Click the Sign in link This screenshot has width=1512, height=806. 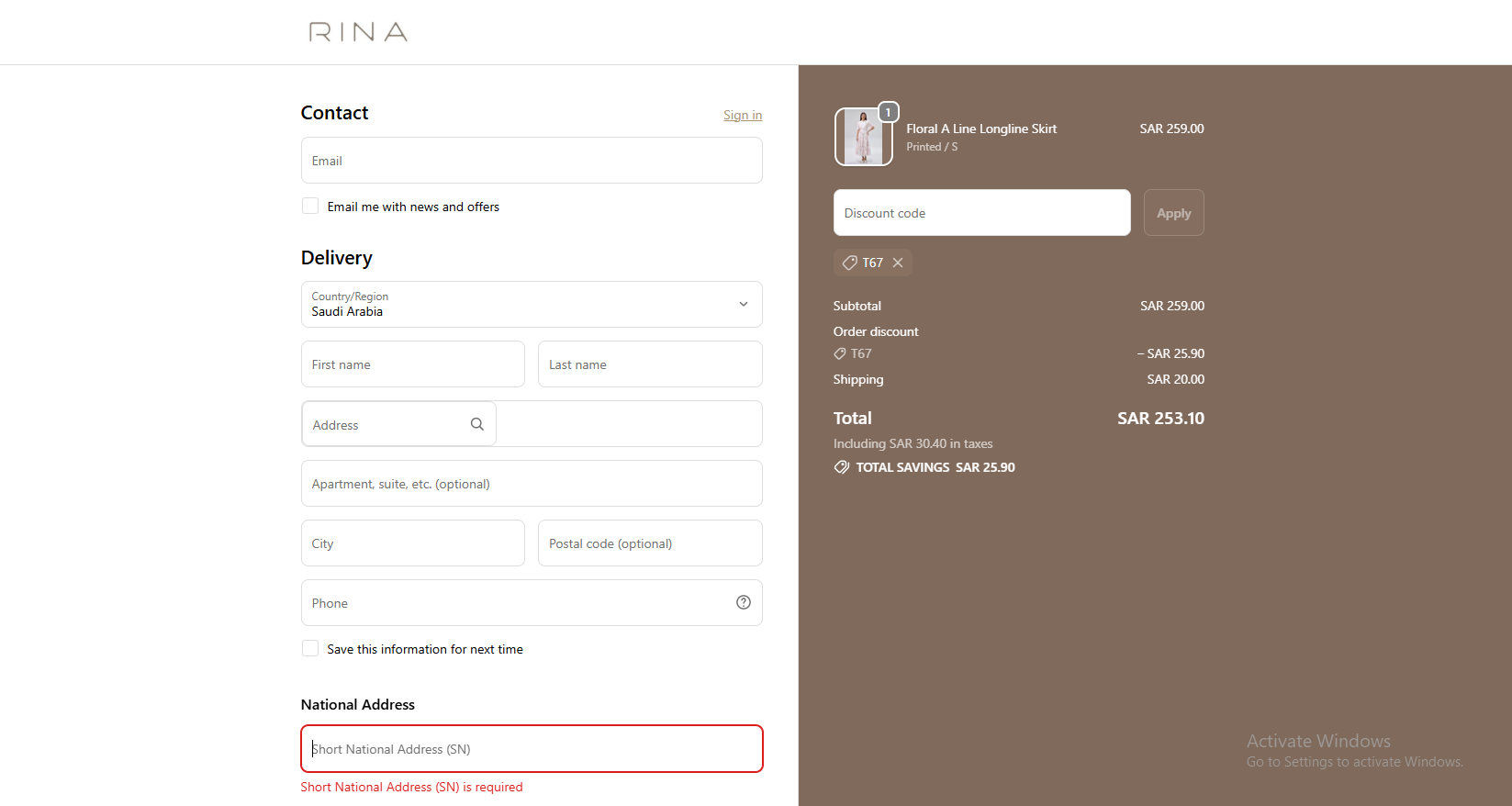pos(742,115)
